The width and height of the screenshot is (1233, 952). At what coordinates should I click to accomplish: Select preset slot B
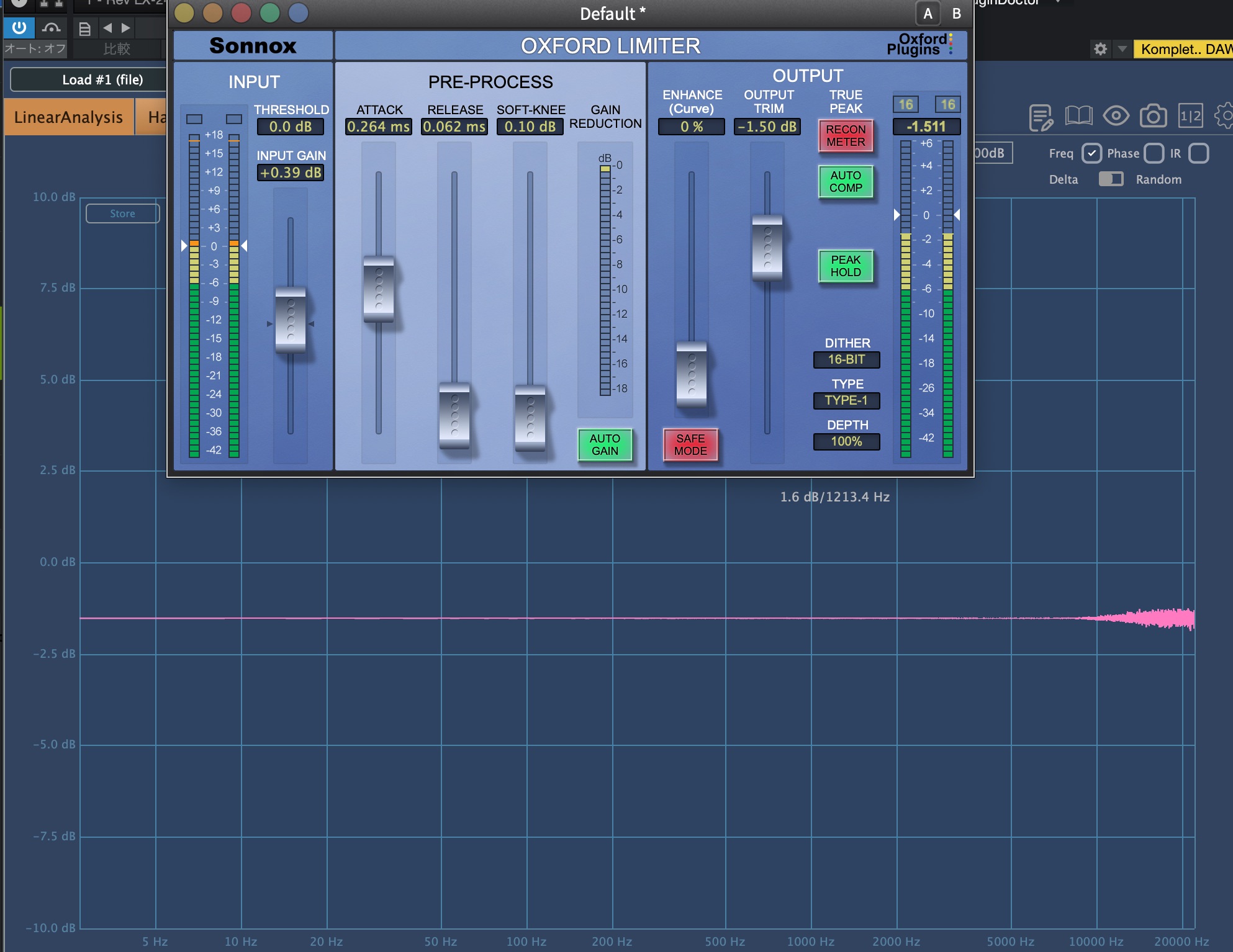tap(957, 14)
